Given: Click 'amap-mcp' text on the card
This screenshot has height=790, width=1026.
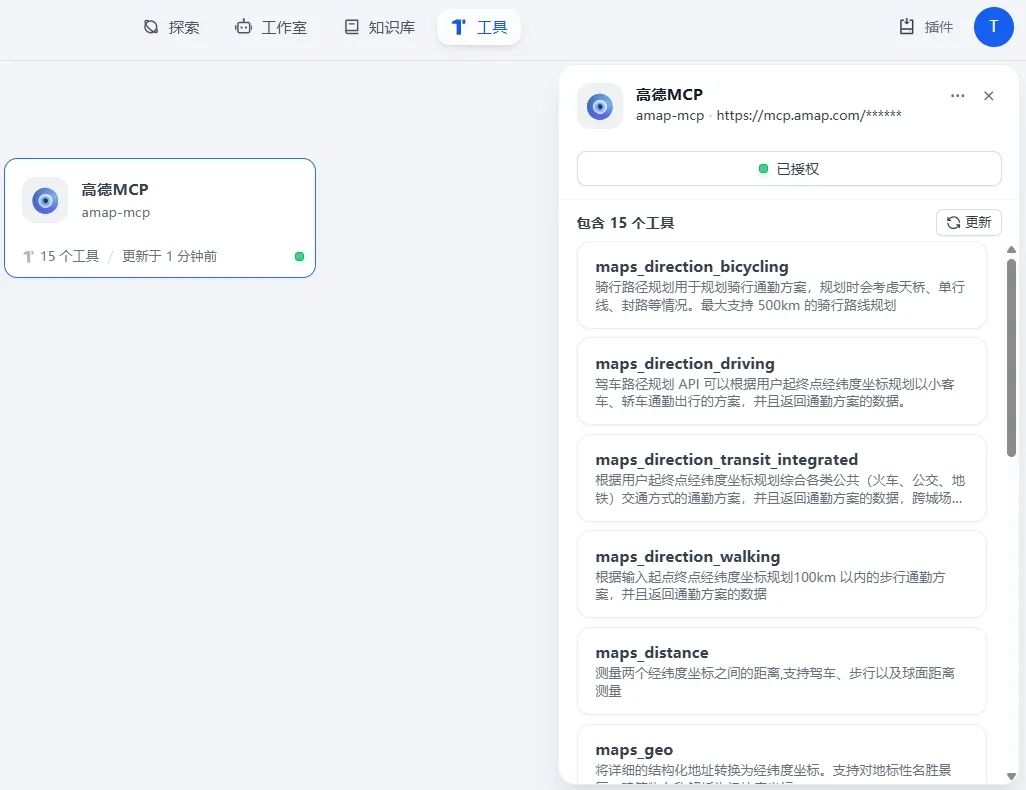Looking at the screenshot, I should click(116, 212).
